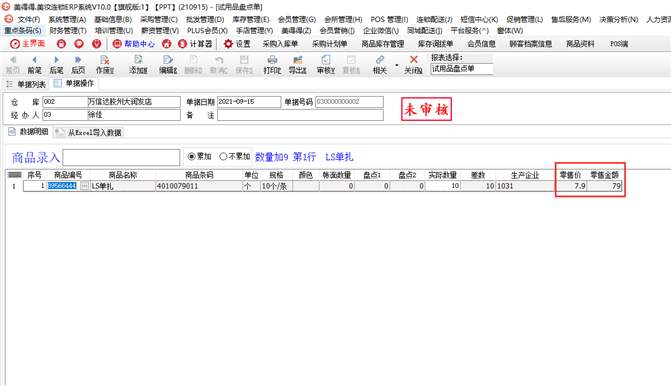Click the red chat bubble icon
This screenshot has width=671, height=386.
click(79, 44)
